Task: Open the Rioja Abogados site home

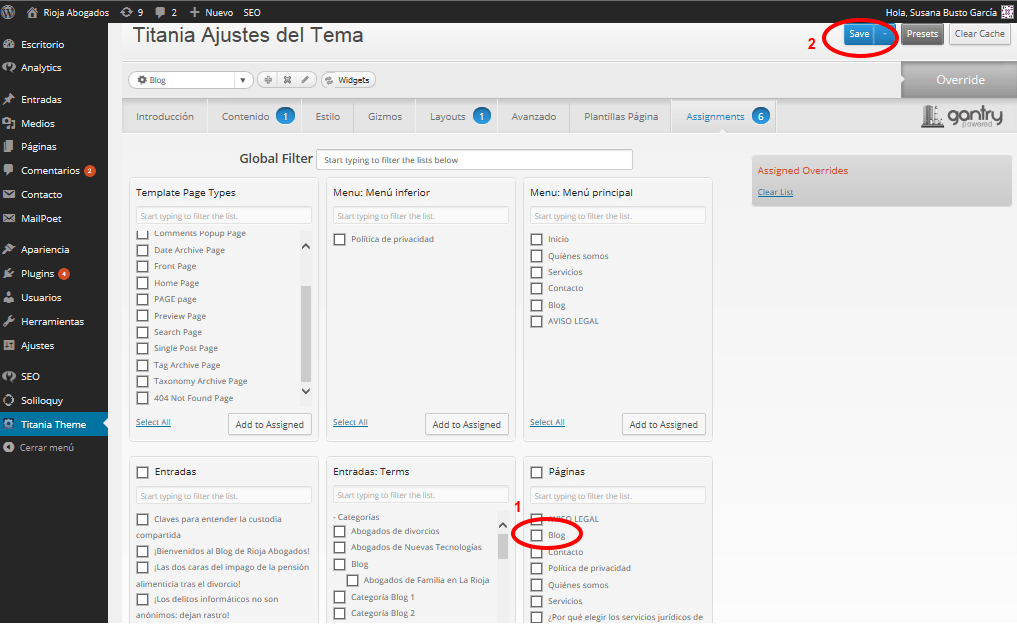Action: (x=67, y=12)
